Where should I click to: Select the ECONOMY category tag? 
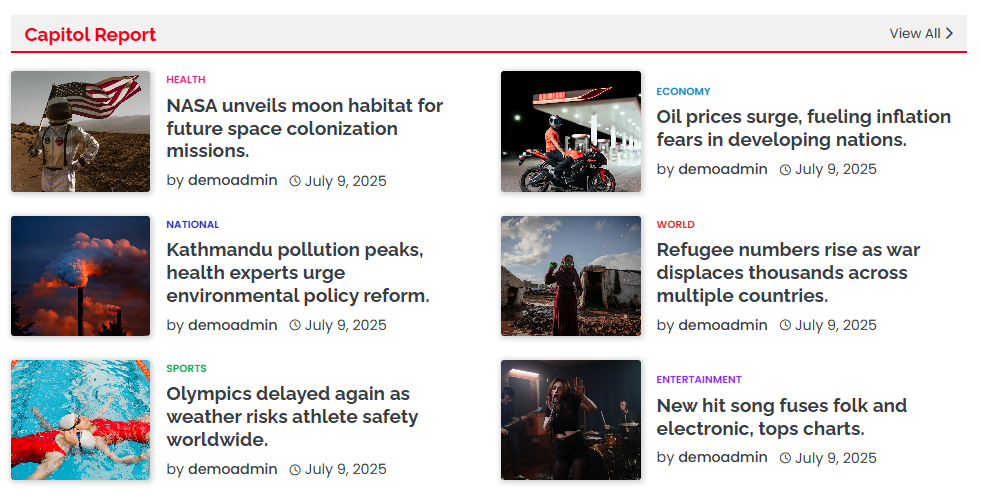683,91
